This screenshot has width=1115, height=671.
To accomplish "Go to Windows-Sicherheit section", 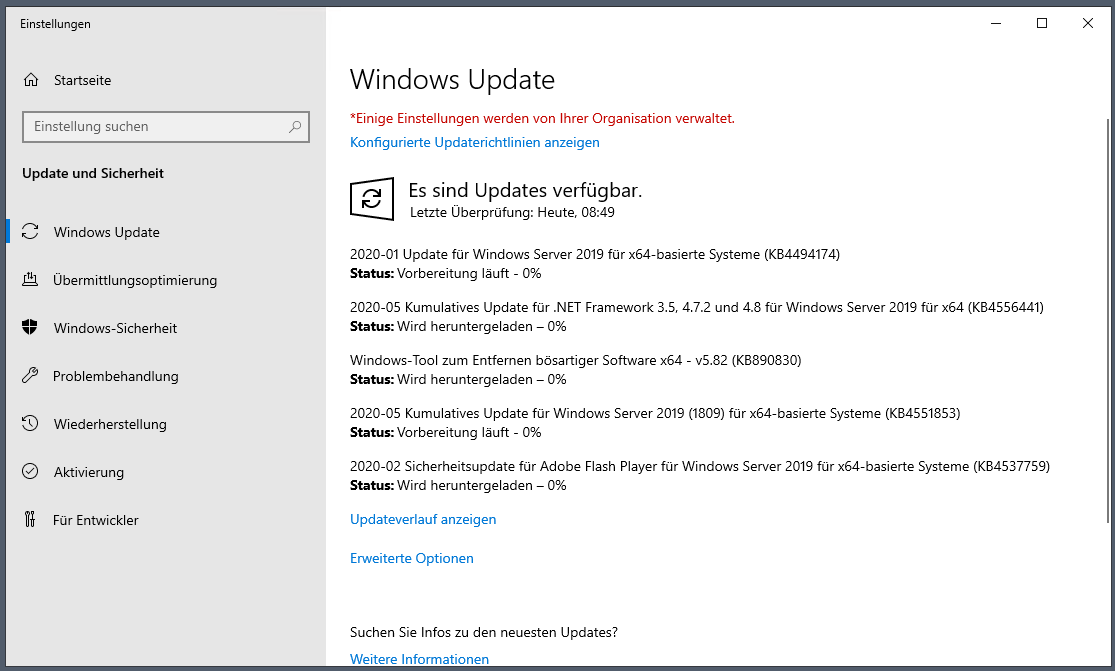I will [115, 328].
